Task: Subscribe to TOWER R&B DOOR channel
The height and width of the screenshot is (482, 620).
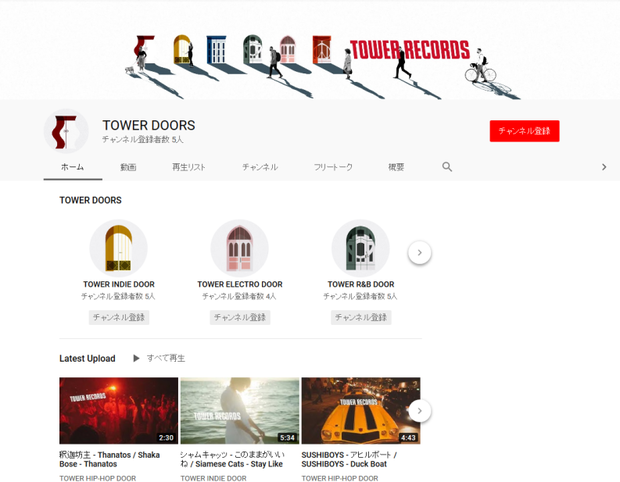Action: click(x=361, y=317)
